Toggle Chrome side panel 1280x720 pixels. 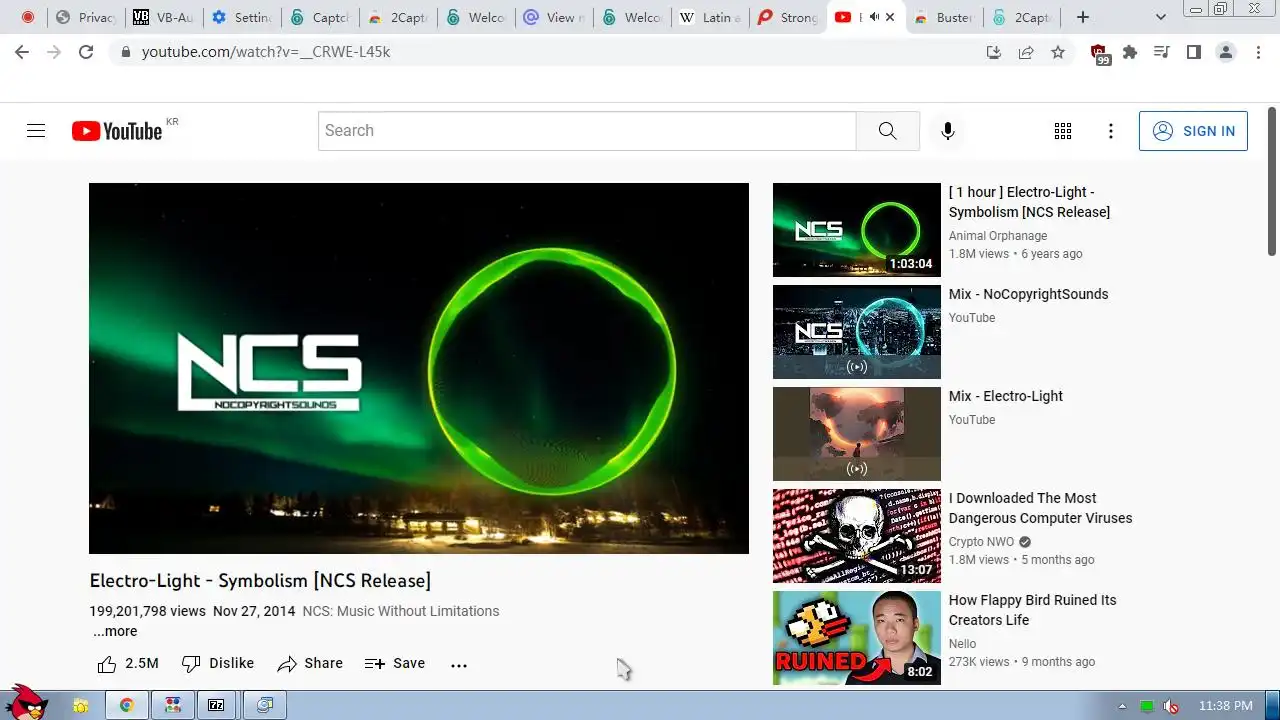1194,52
